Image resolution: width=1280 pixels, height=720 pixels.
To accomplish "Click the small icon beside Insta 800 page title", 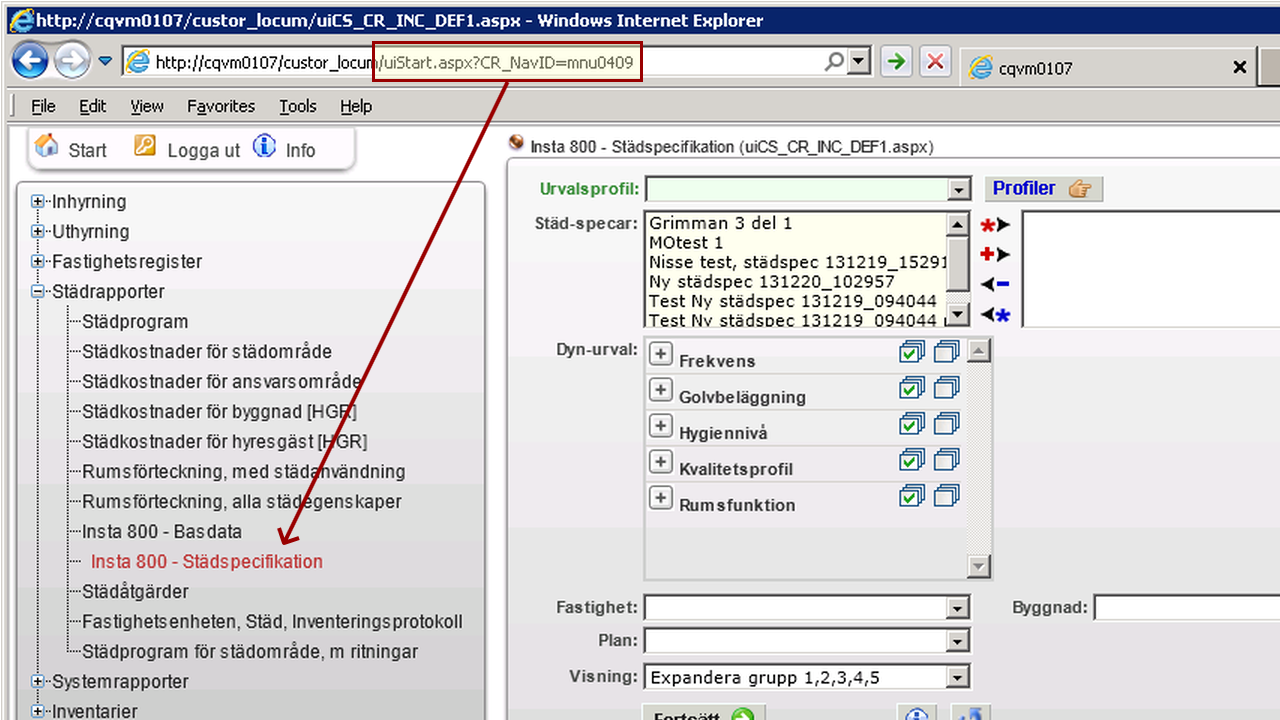I will pos(517,143).
